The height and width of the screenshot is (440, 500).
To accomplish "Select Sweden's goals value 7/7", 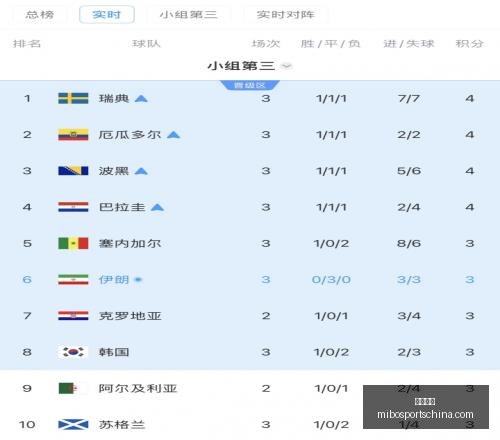I will tap(409, 98).
